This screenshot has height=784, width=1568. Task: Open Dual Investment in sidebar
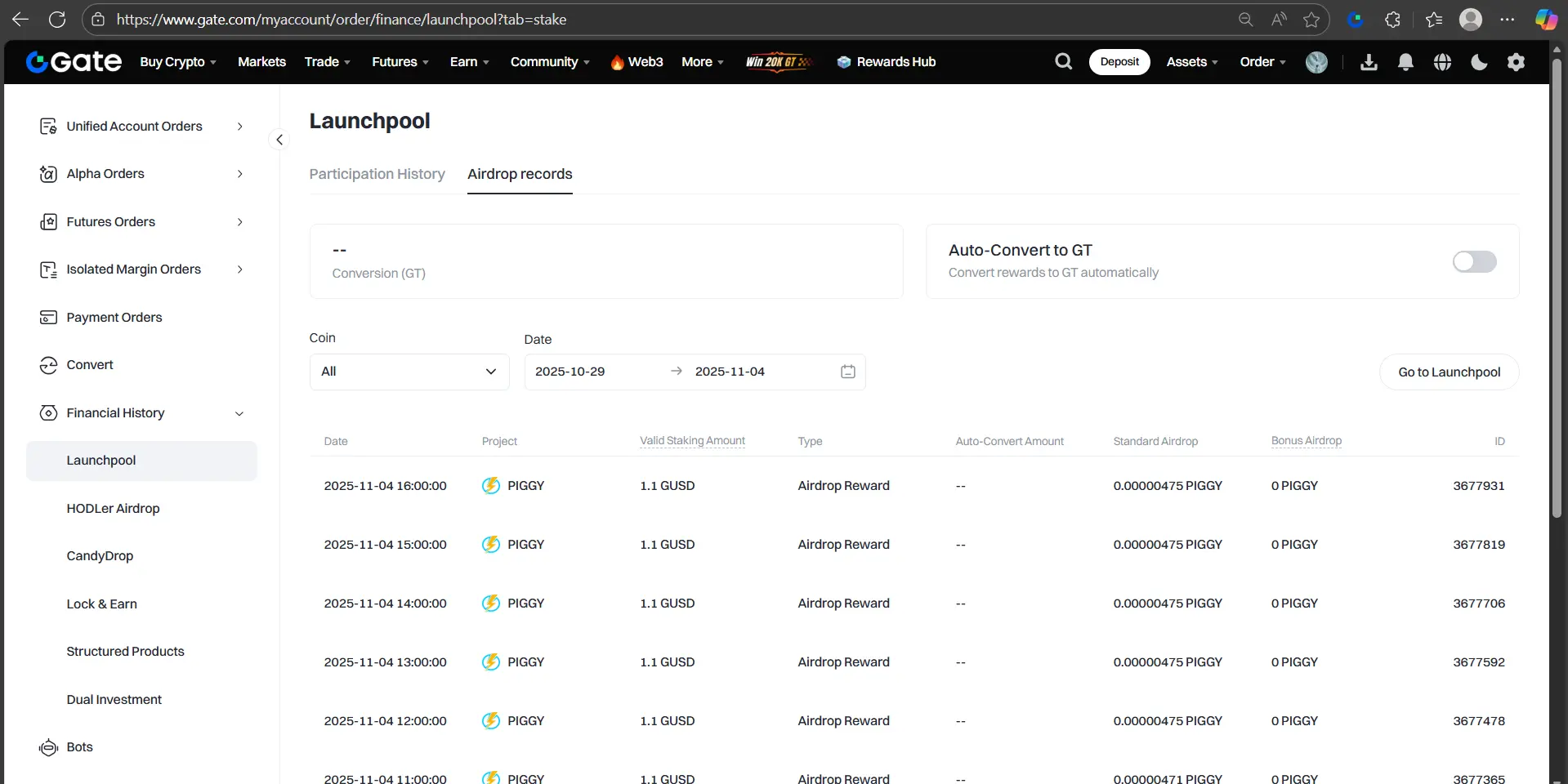click(x=114, y=700)
